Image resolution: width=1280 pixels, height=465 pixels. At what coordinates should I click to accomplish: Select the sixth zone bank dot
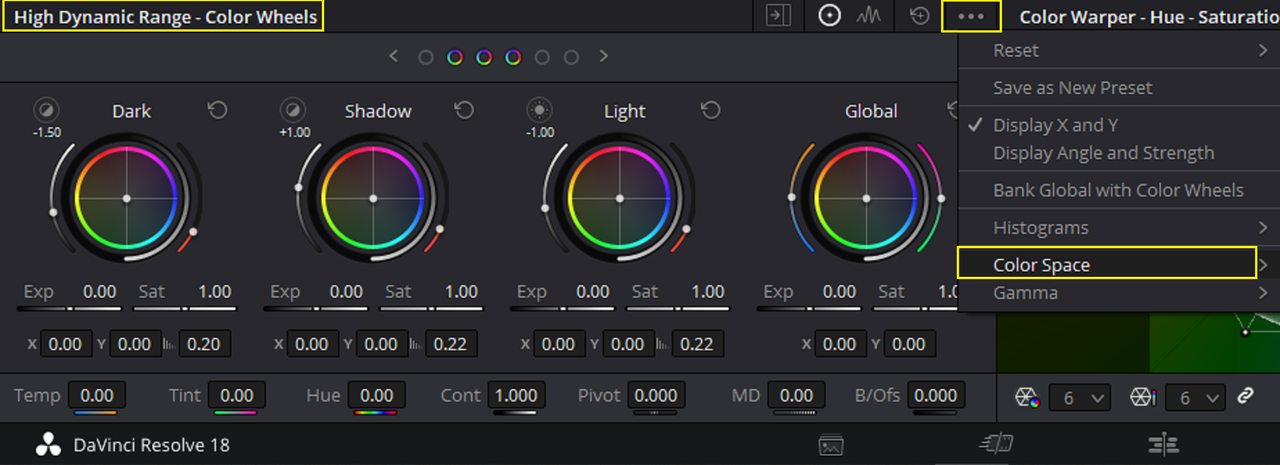click(x=571, y=58)
